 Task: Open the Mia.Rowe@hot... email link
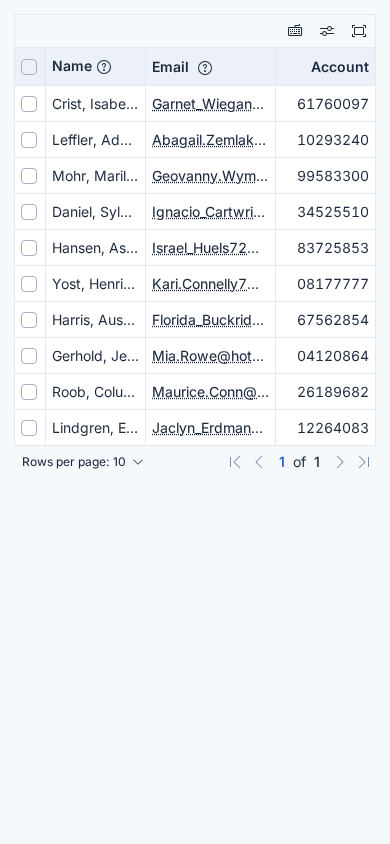click(208, 356)
